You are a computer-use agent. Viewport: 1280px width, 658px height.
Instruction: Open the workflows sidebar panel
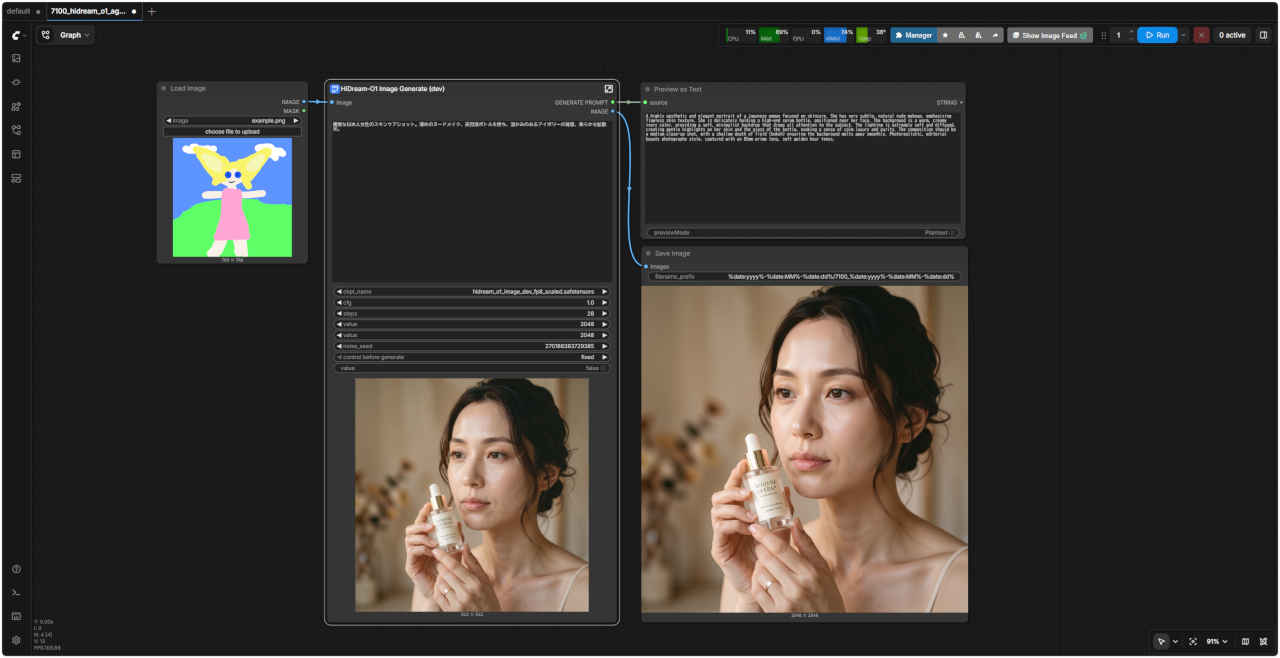(x=16, y=130)
